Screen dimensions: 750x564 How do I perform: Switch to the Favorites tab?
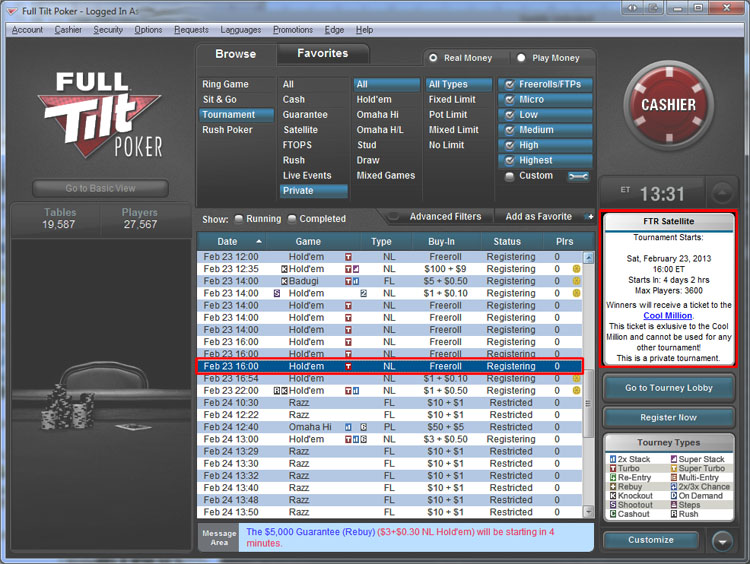pyautogui.click(x=322, y=54)
